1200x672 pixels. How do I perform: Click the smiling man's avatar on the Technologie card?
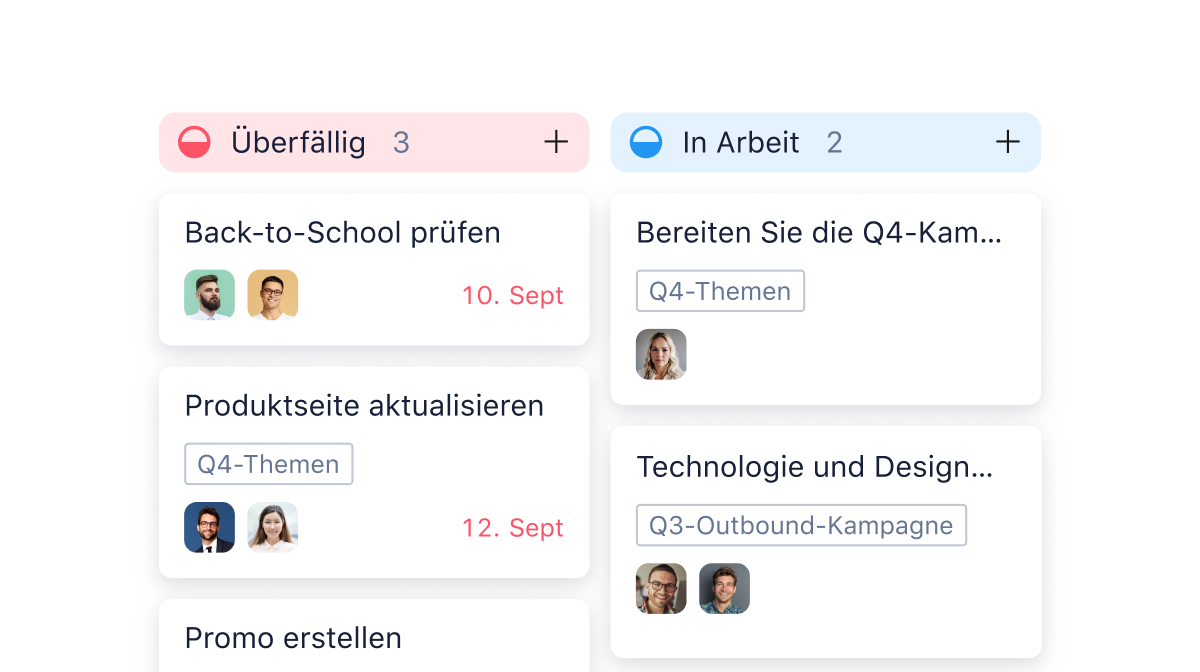724,588
